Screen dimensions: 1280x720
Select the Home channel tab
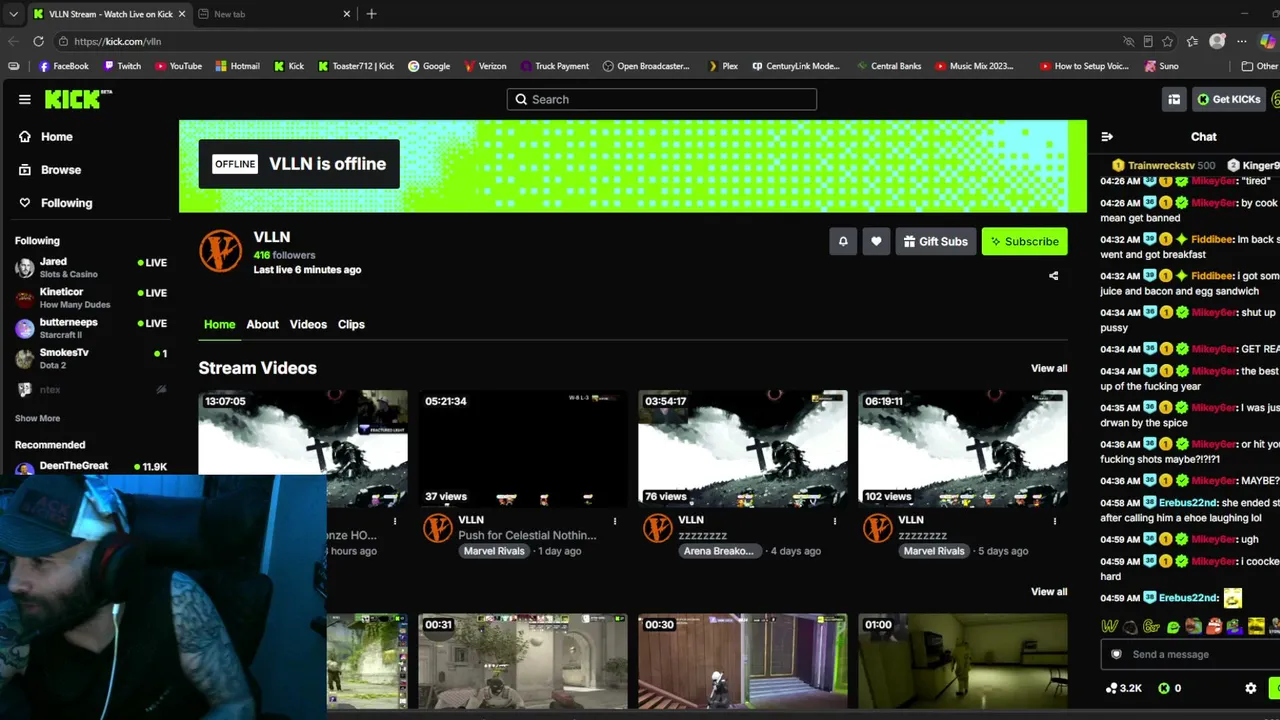click(219, 324)
